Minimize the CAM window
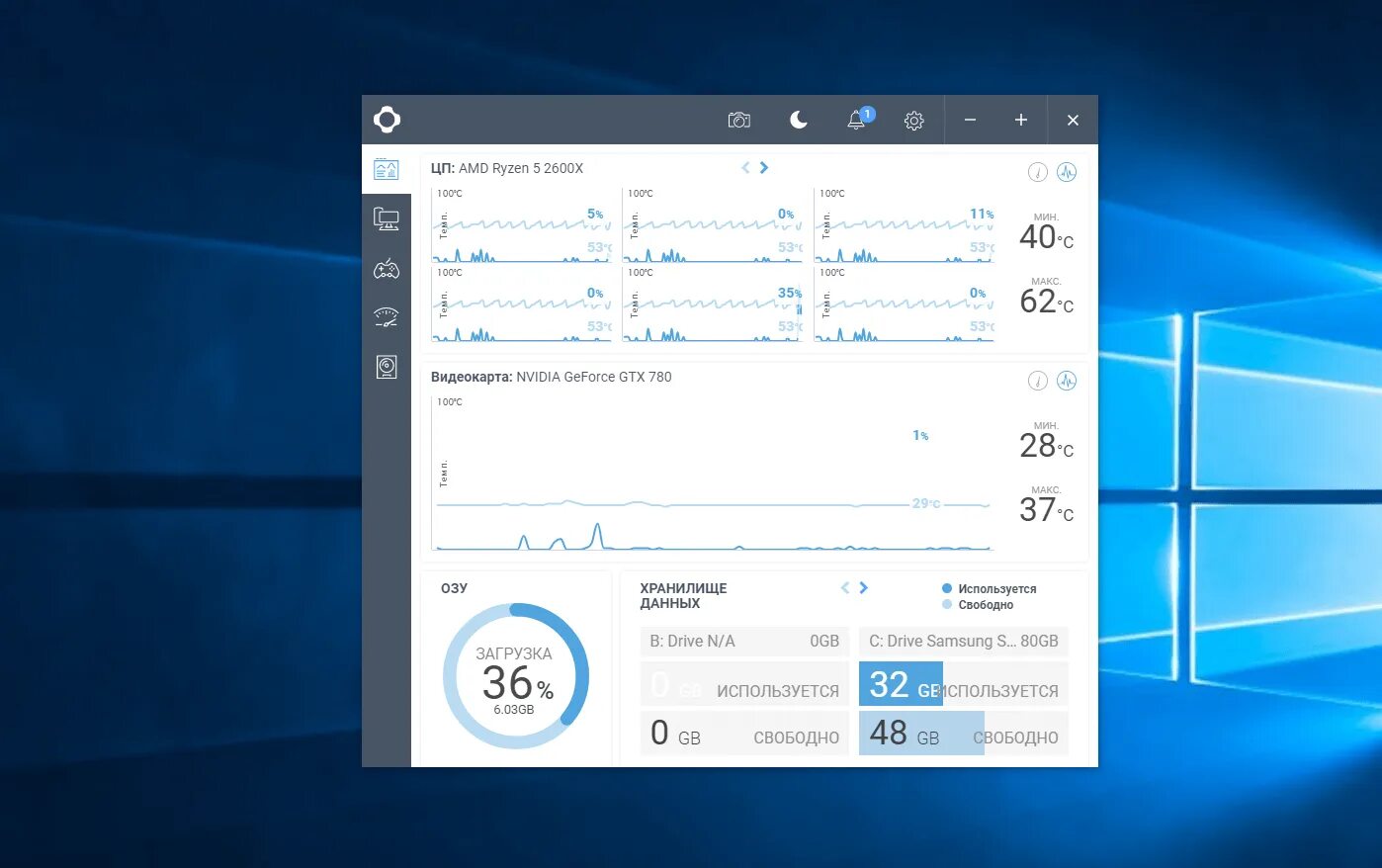The width and height of the screenshot is (1382, 868). (x=971, y=120)
